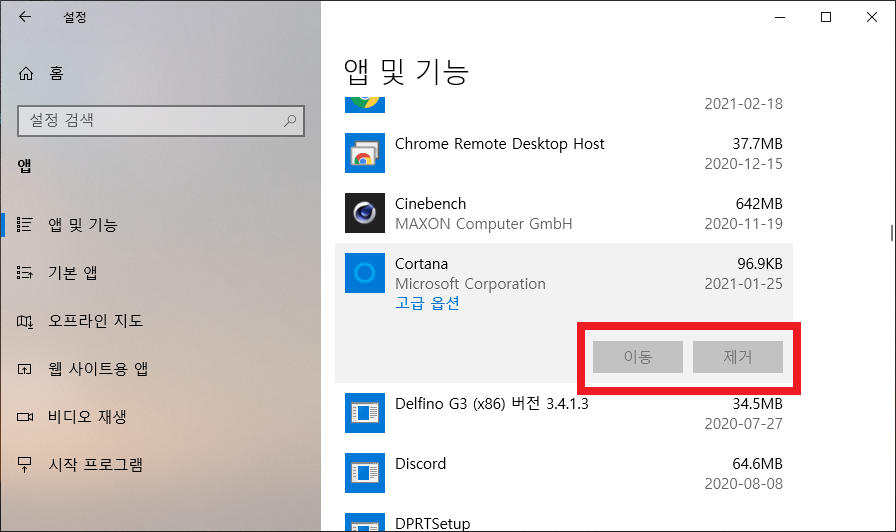Viewport: 896px width, 532px height.
Task: Click the video camera icon for 비디오 재생
Action: pos(25,417)
